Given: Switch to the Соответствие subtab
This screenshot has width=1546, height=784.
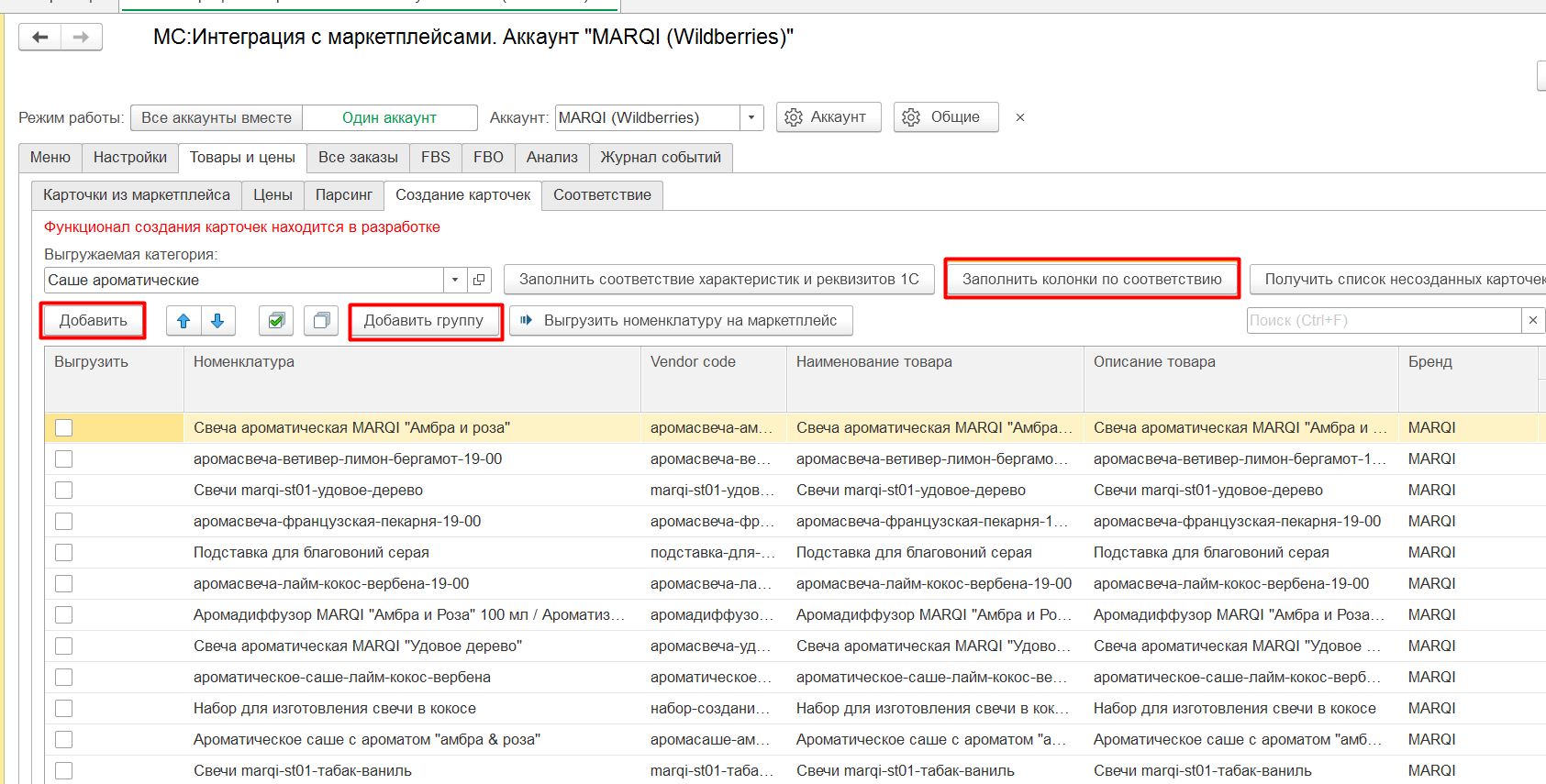Looking at the screenshot, I should coord(602,195).
